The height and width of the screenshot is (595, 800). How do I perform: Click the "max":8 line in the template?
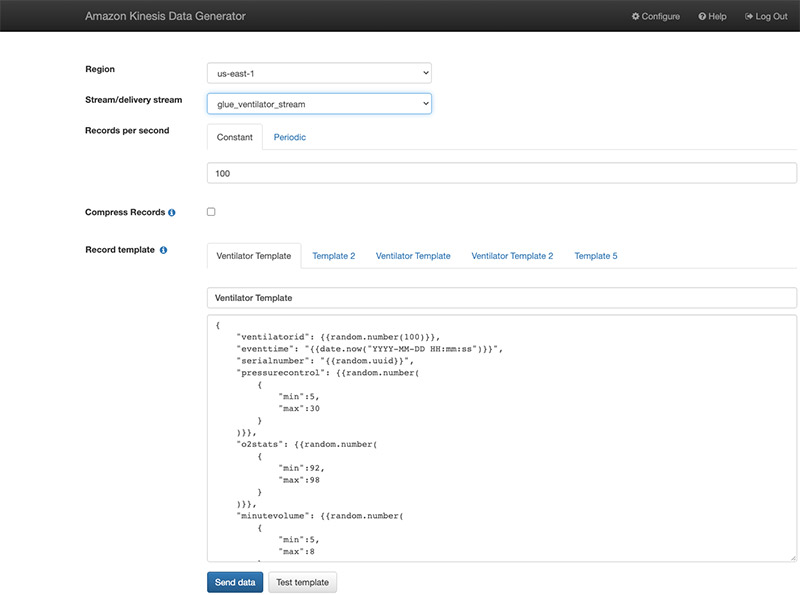[296, 551]
